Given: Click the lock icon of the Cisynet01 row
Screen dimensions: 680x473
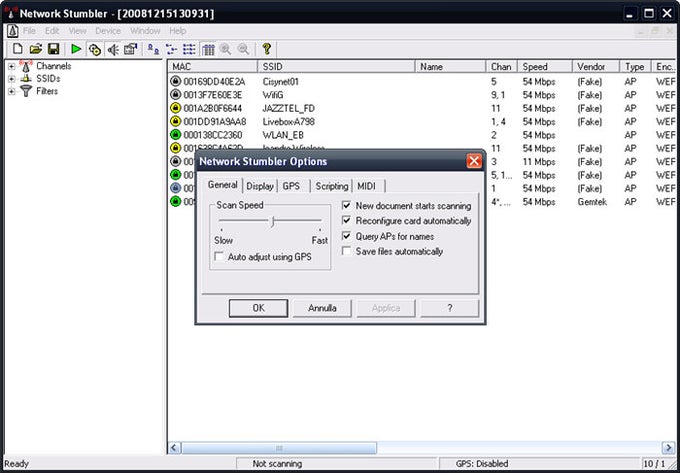Looking at the screenshot, I should [175, 81].
